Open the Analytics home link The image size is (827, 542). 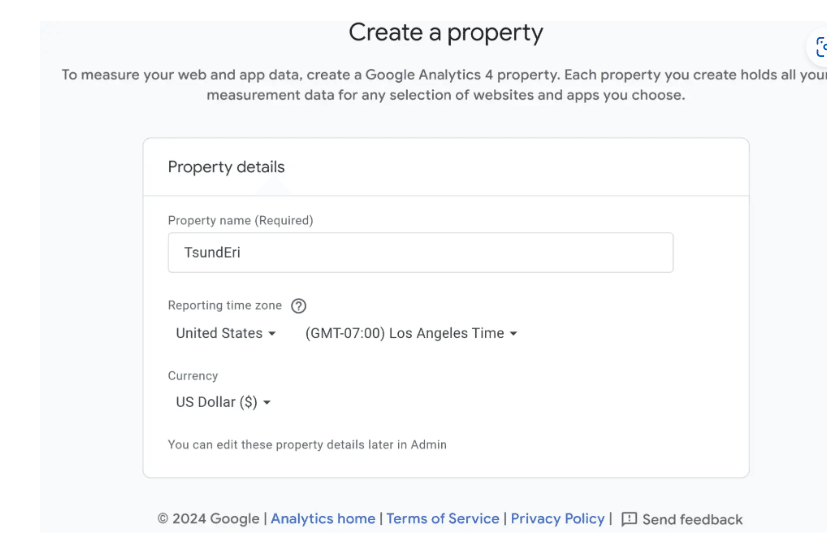[x=323, y=519]
